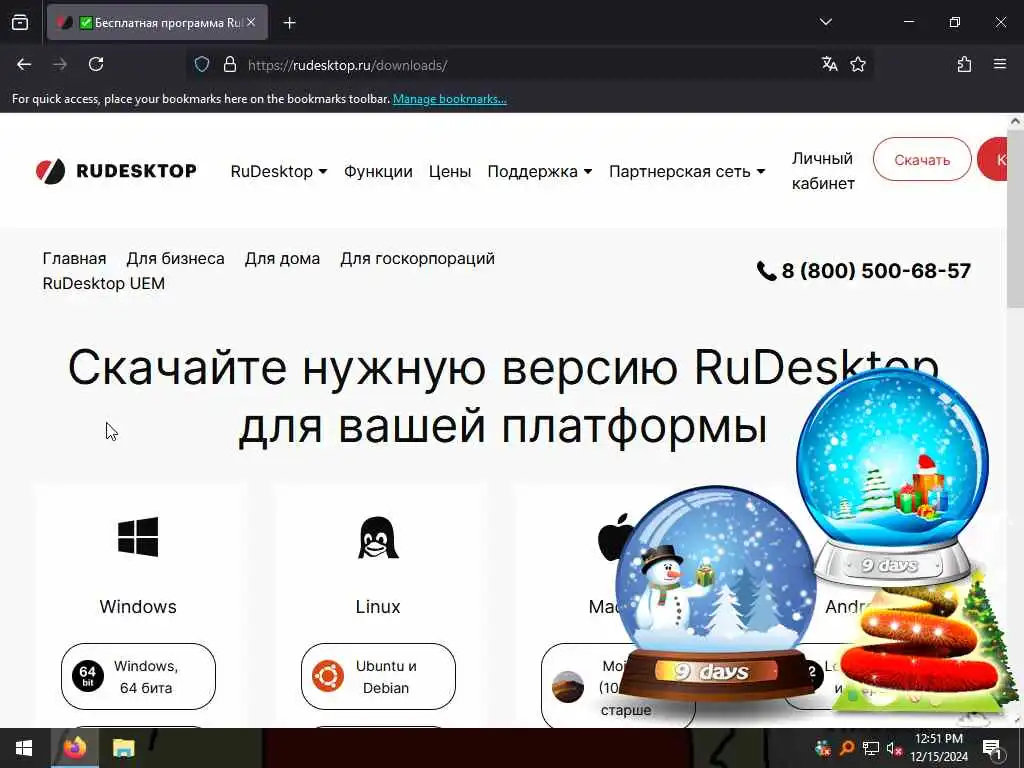Click the muted volume tray icon
This screenshot has height=768, width=1024.
pos(894,748)
